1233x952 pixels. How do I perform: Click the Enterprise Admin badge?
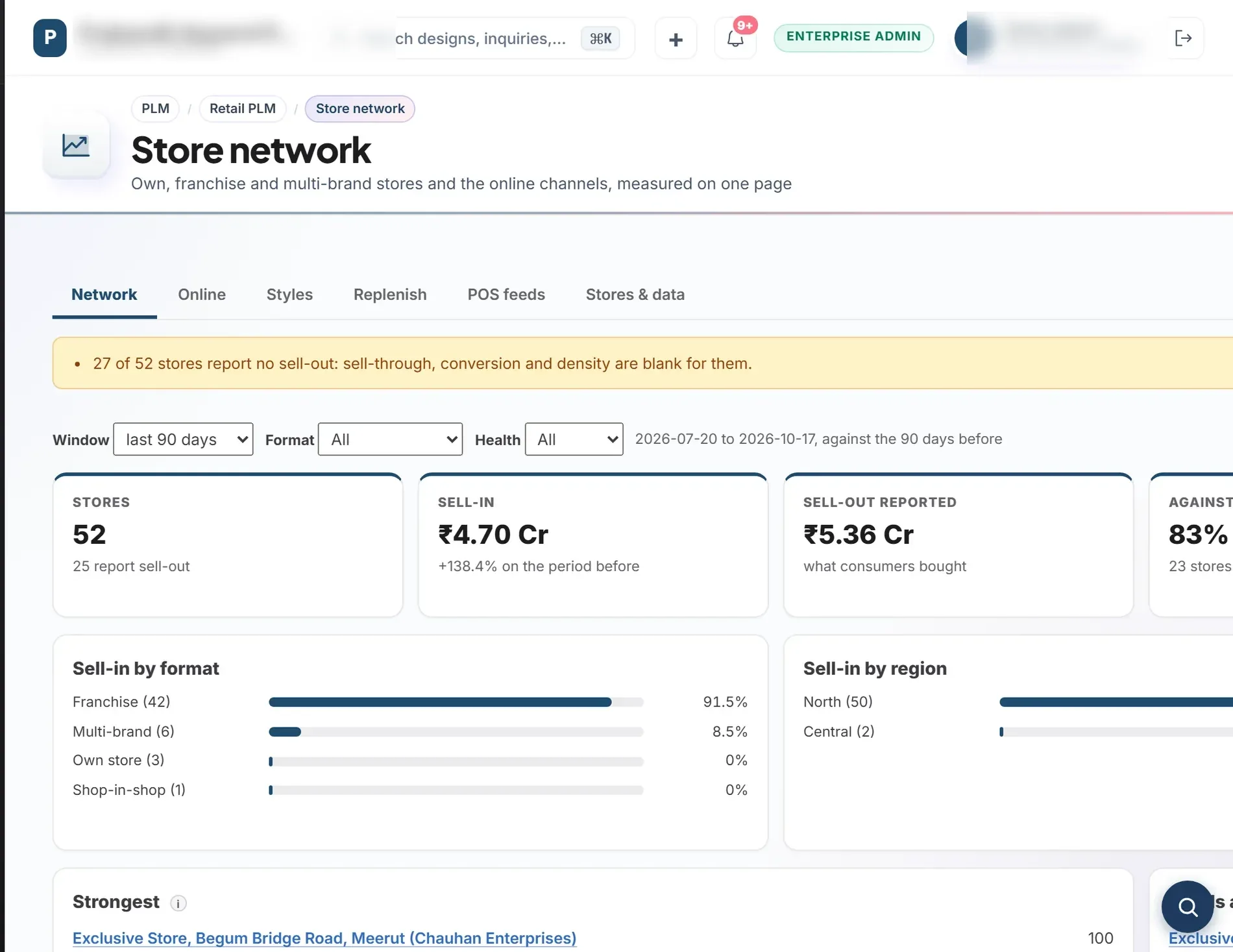click(853, 37)
